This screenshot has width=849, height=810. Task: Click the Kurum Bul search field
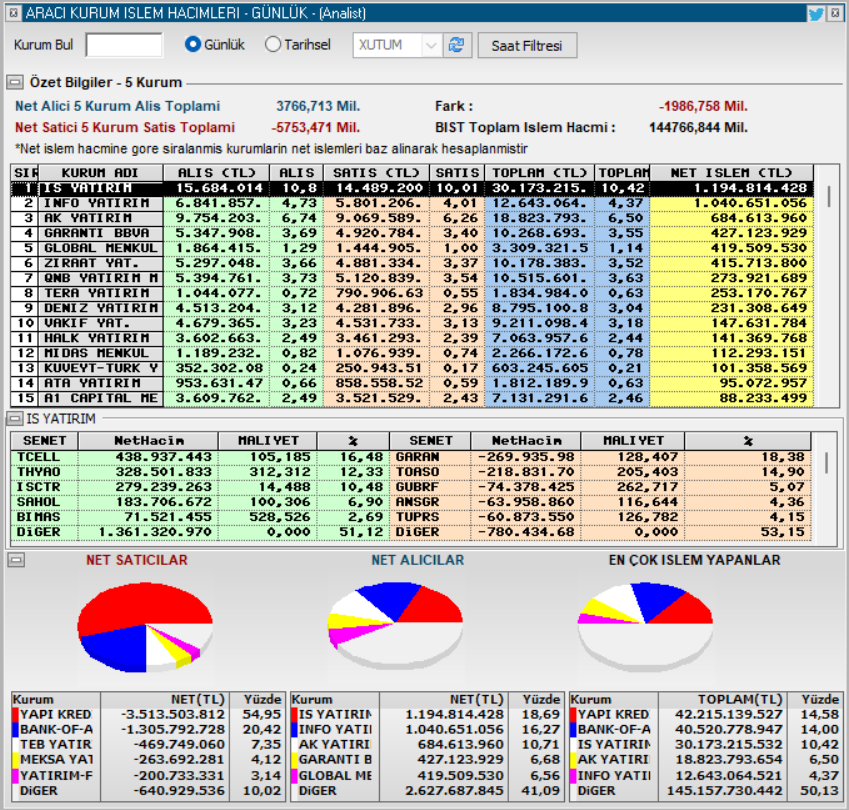(124, 45)
